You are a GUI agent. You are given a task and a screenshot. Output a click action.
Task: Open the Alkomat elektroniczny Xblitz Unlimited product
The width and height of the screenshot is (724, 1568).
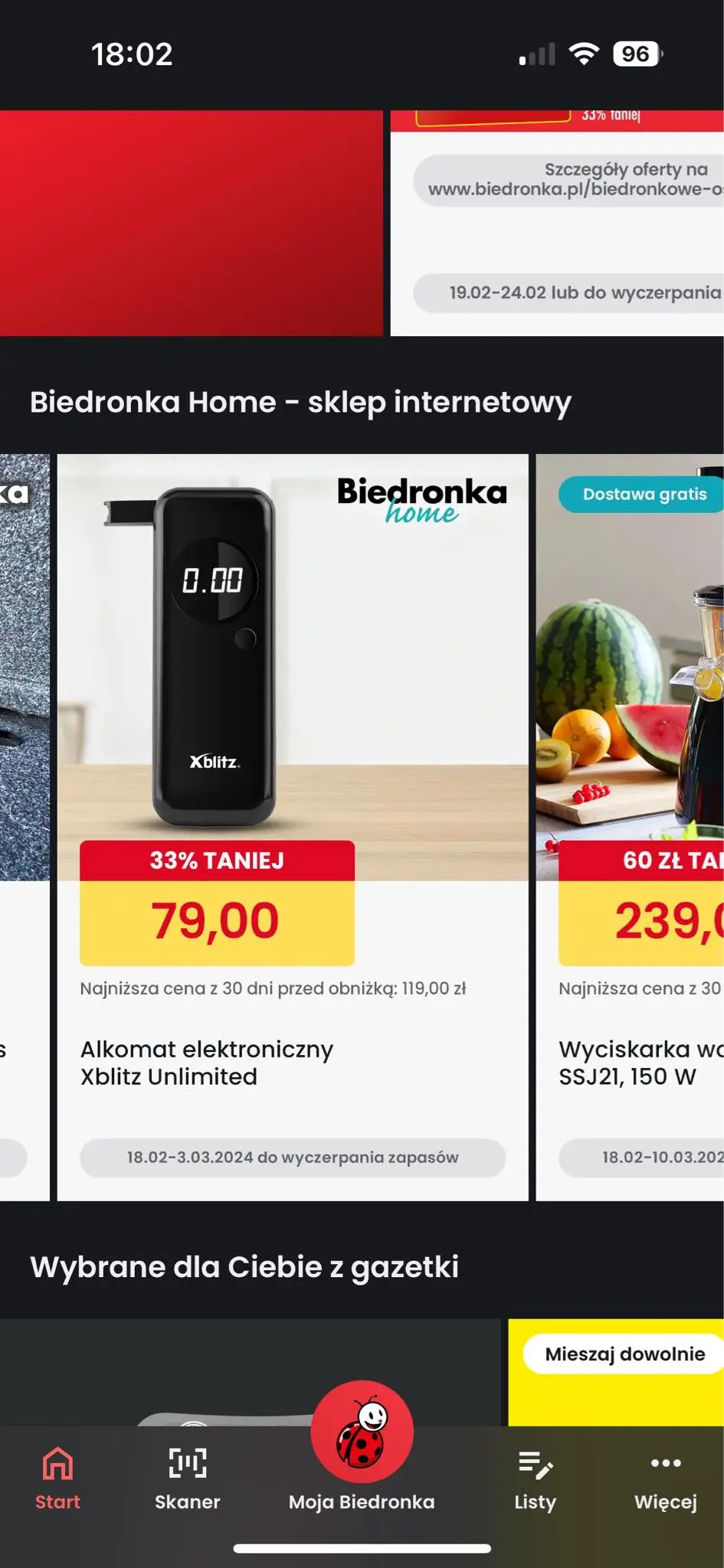[207, 1063]
